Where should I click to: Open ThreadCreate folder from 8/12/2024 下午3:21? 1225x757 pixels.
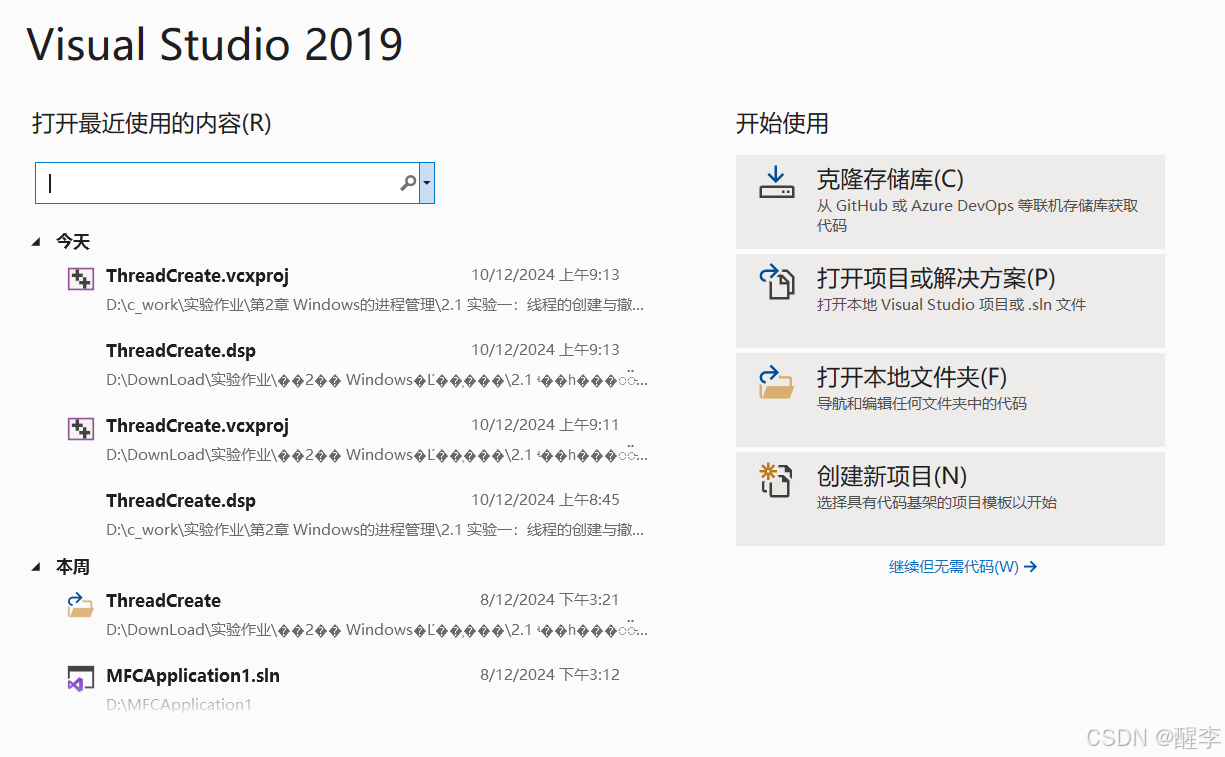(x=355, y=614)
